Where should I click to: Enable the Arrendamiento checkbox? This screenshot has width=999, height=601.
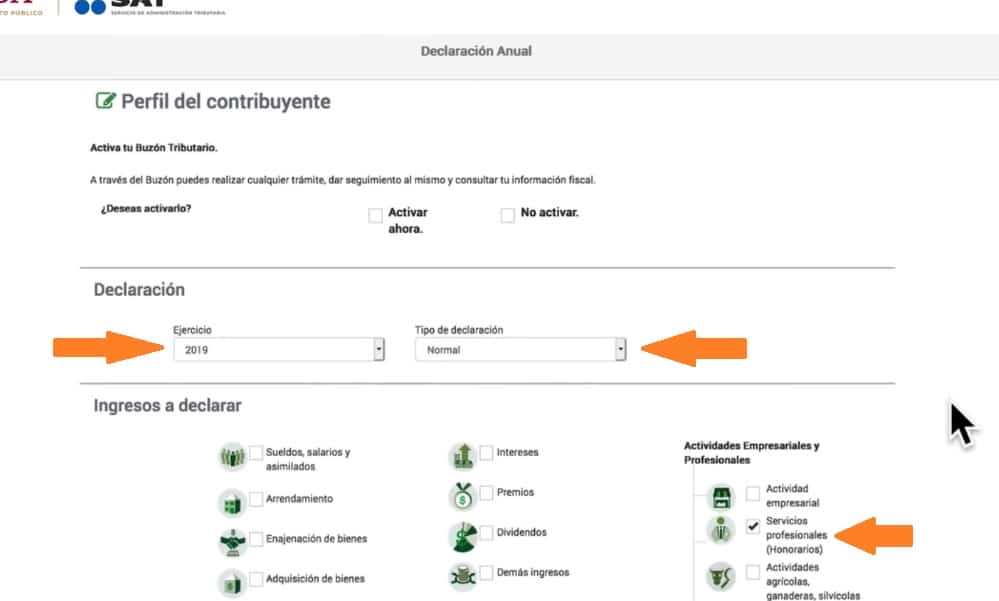(257, 499)
